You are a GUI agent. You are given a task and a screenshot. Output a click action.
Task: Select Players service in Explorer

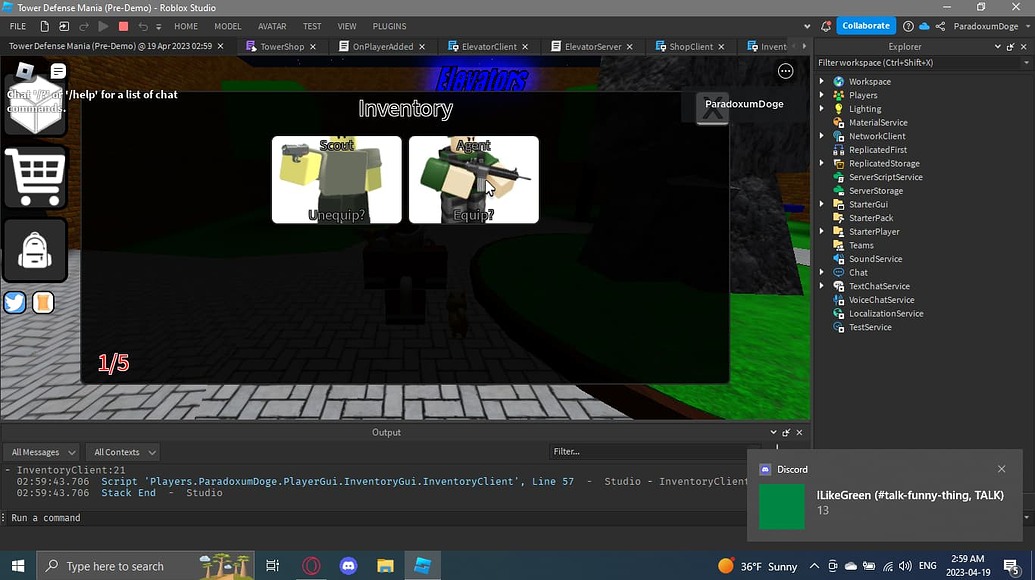point(863,95)
